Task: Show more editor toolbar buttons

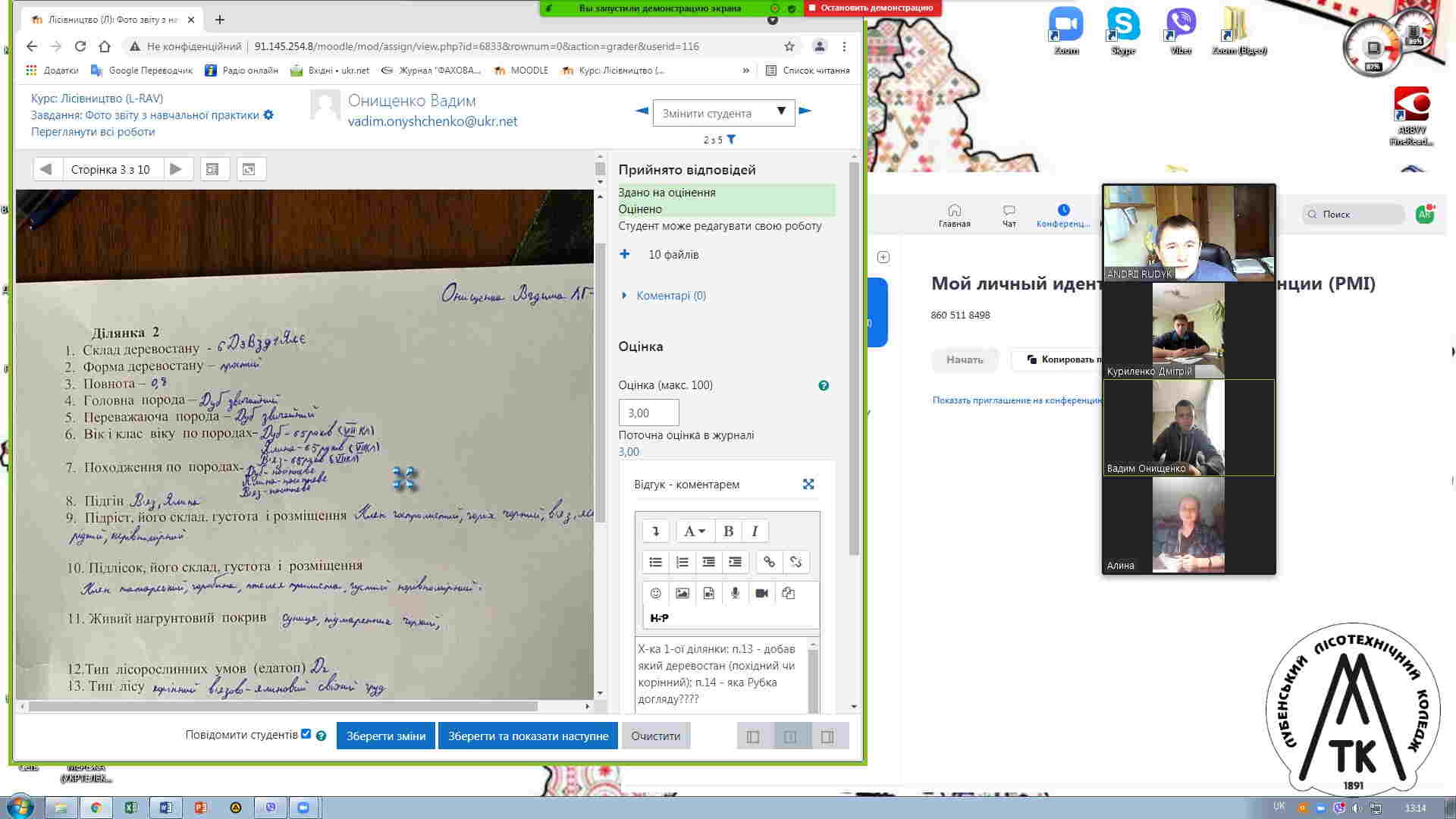Action: click(656, 531)
